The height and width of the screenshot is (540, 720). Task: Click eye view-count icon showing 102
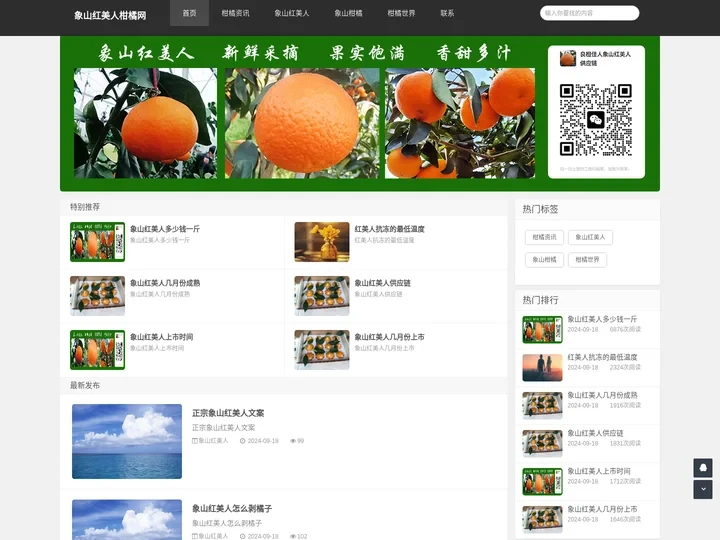point(292,536)
